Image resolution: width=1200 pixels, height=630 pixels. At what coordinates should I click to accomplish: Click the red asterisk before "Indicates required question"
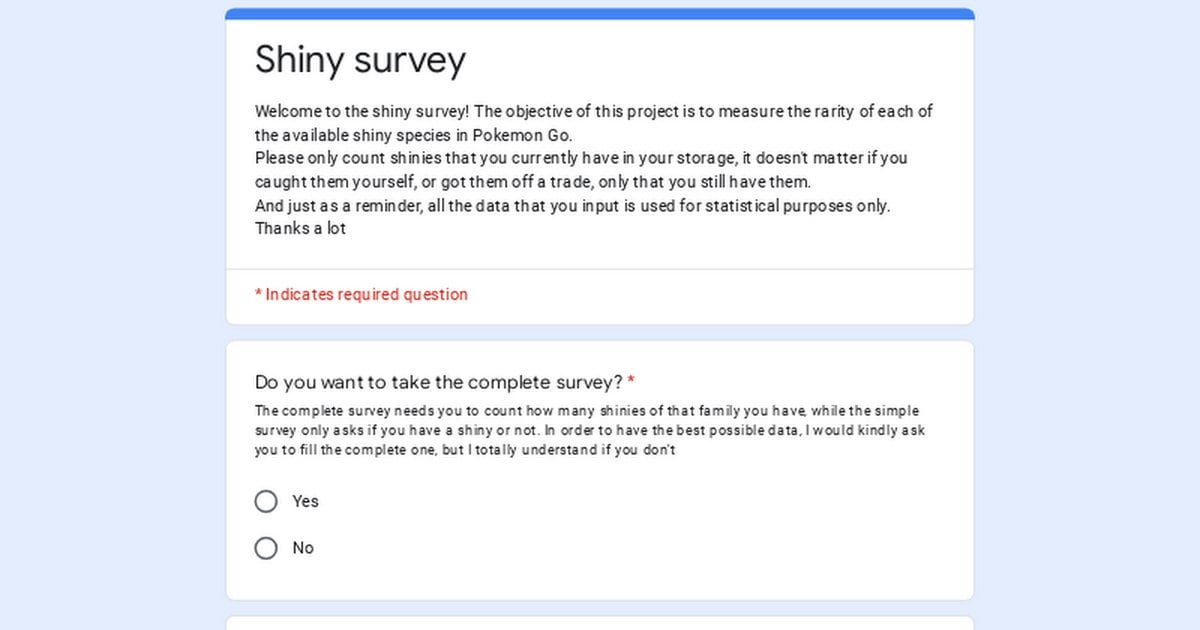click(x=258, y=294)
